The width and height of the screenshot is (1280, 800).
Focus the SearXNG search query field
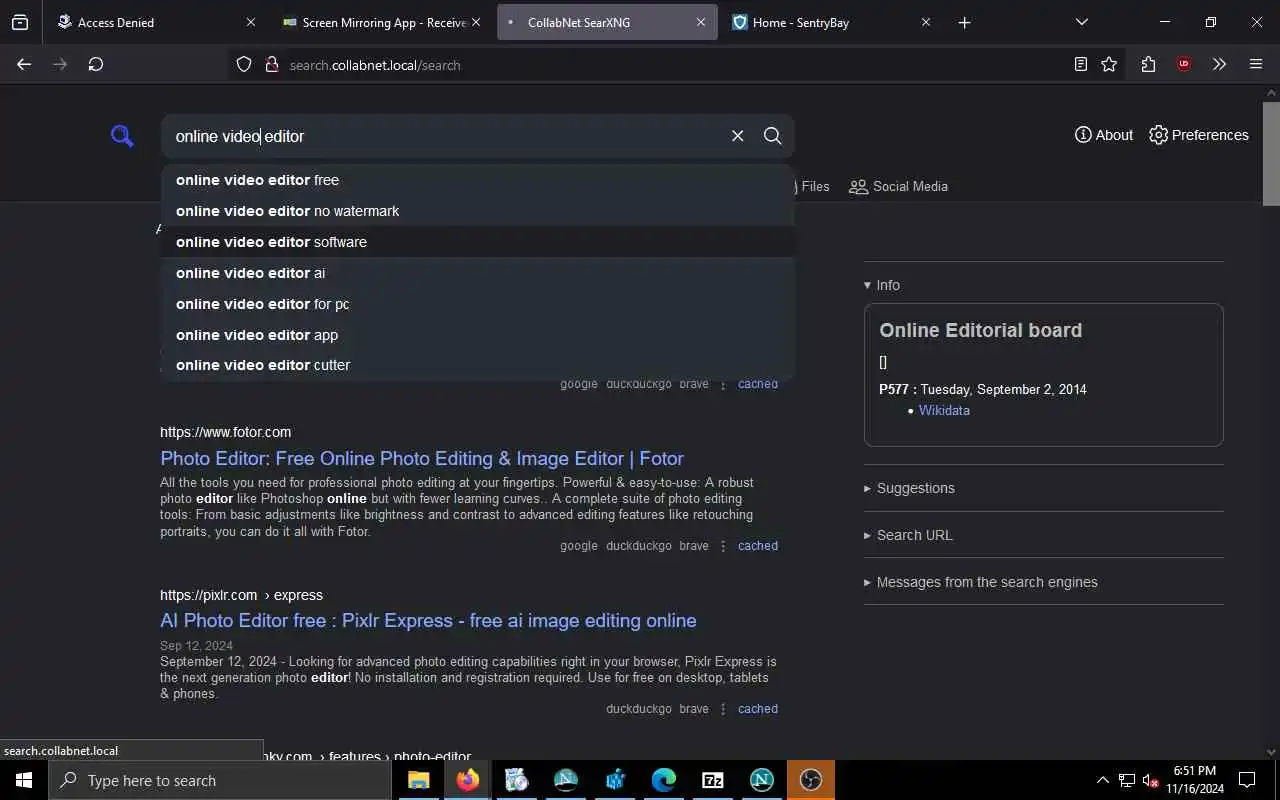pyautogui.click(x=445, y=136)
